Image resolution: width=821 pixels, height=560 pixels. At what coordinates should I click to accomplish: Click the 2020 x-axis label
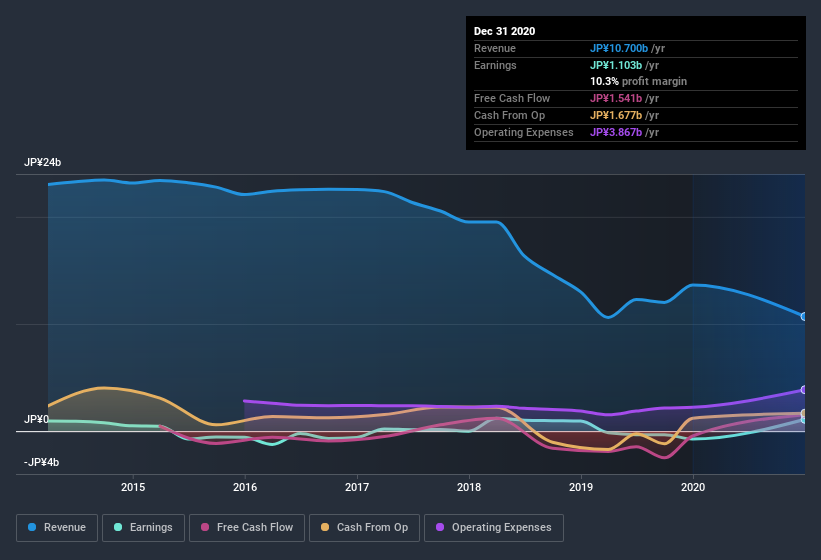pos(693,487)
